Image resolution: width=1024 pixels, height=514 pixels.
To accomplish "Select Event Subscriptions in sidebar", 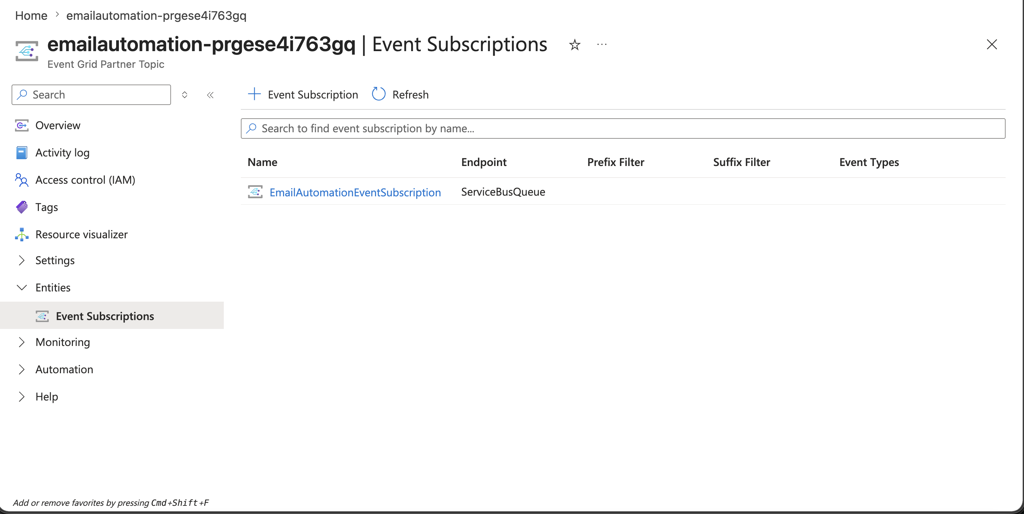I will [104, 316].
